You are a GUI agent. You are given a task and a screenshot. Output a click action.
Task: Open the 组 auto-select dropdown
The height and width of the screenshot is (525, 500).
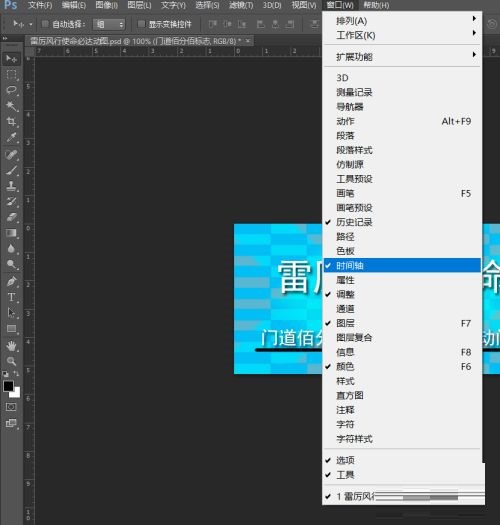(x=109, y=24)
